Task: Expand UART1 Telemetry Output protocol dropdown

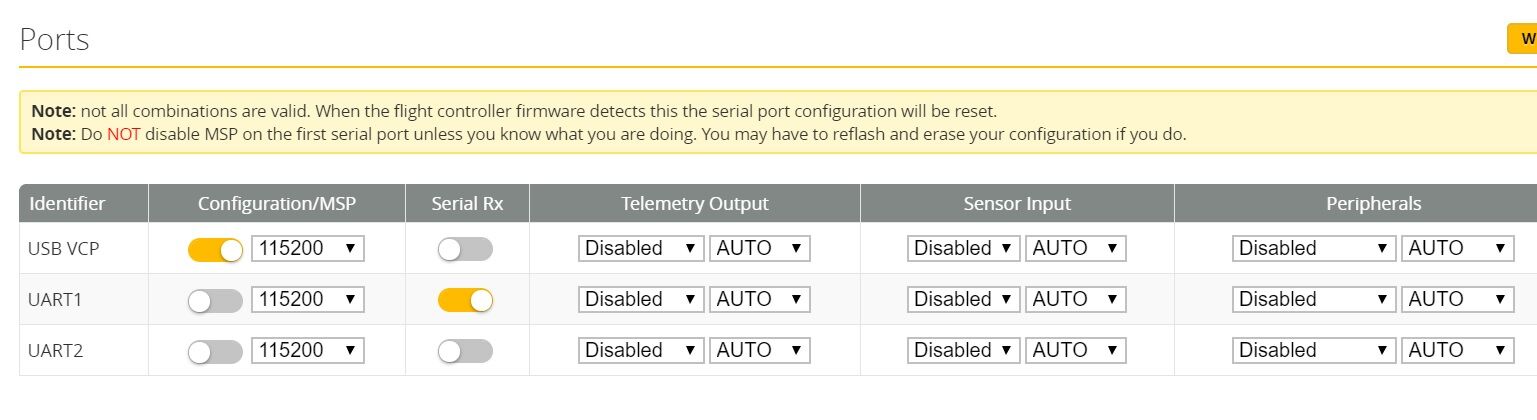Action: pos(640,300)
